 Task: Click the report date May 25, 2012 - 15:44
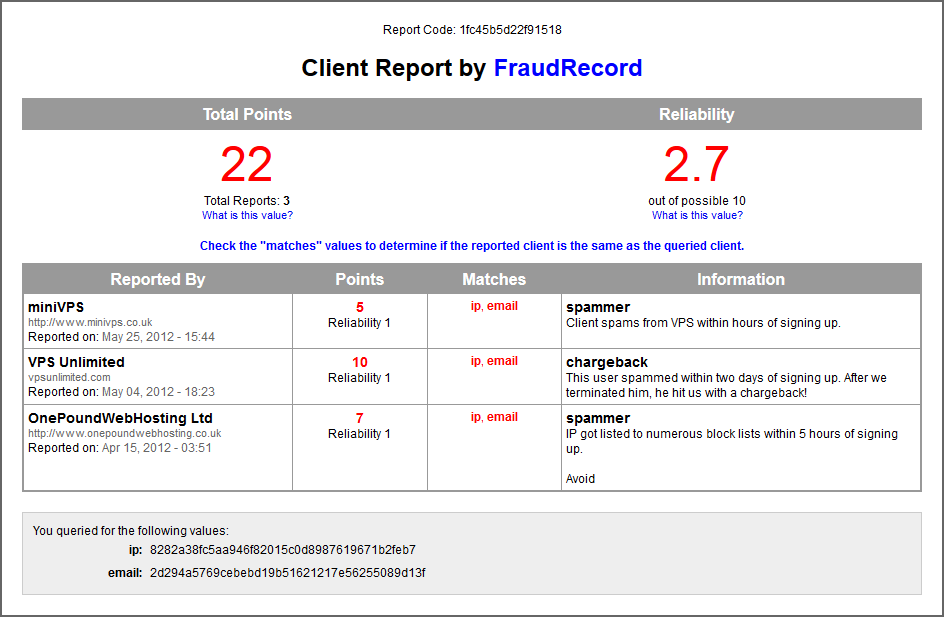coord(158,337)
